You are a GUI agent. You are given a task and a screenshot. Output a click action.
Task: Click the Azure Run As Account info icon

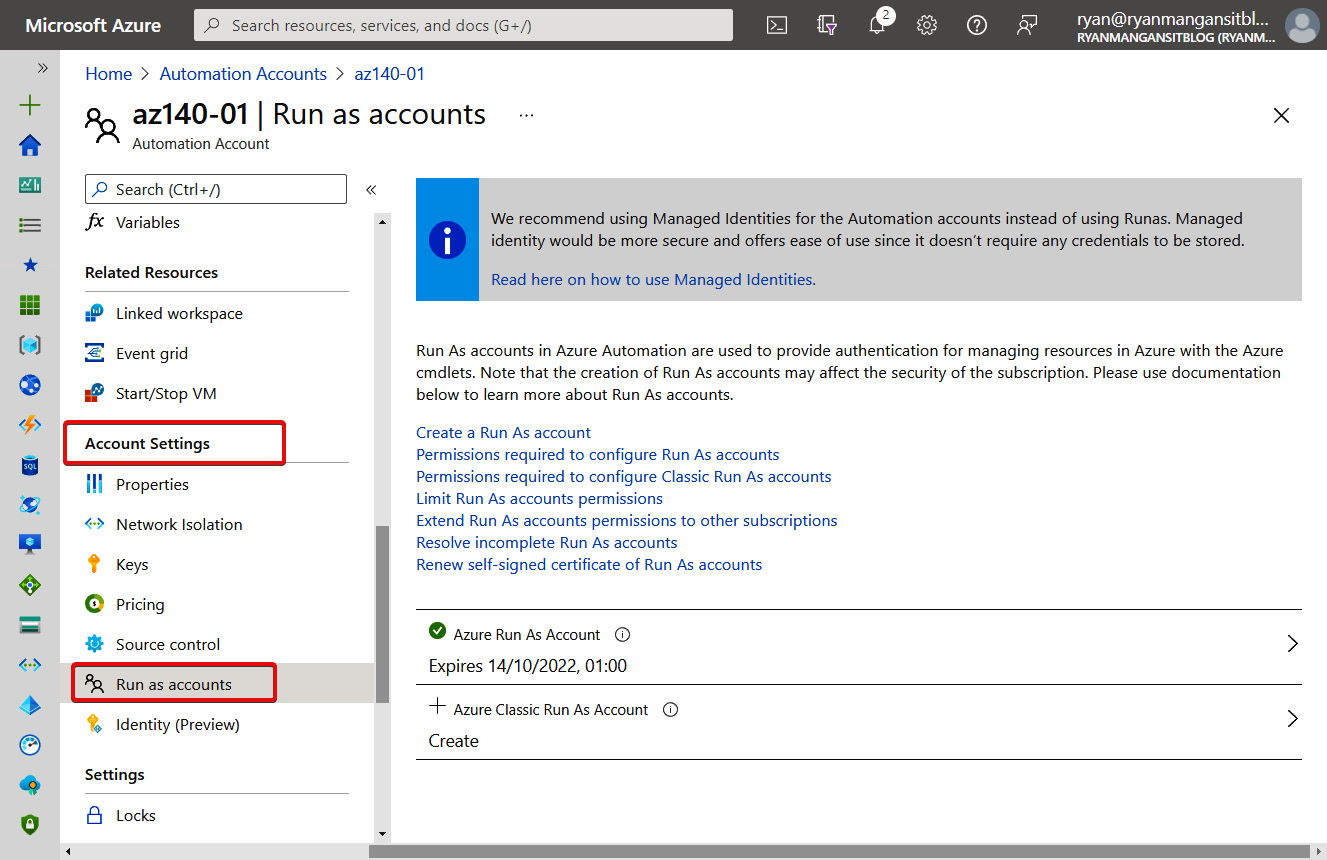click(622, 634)
